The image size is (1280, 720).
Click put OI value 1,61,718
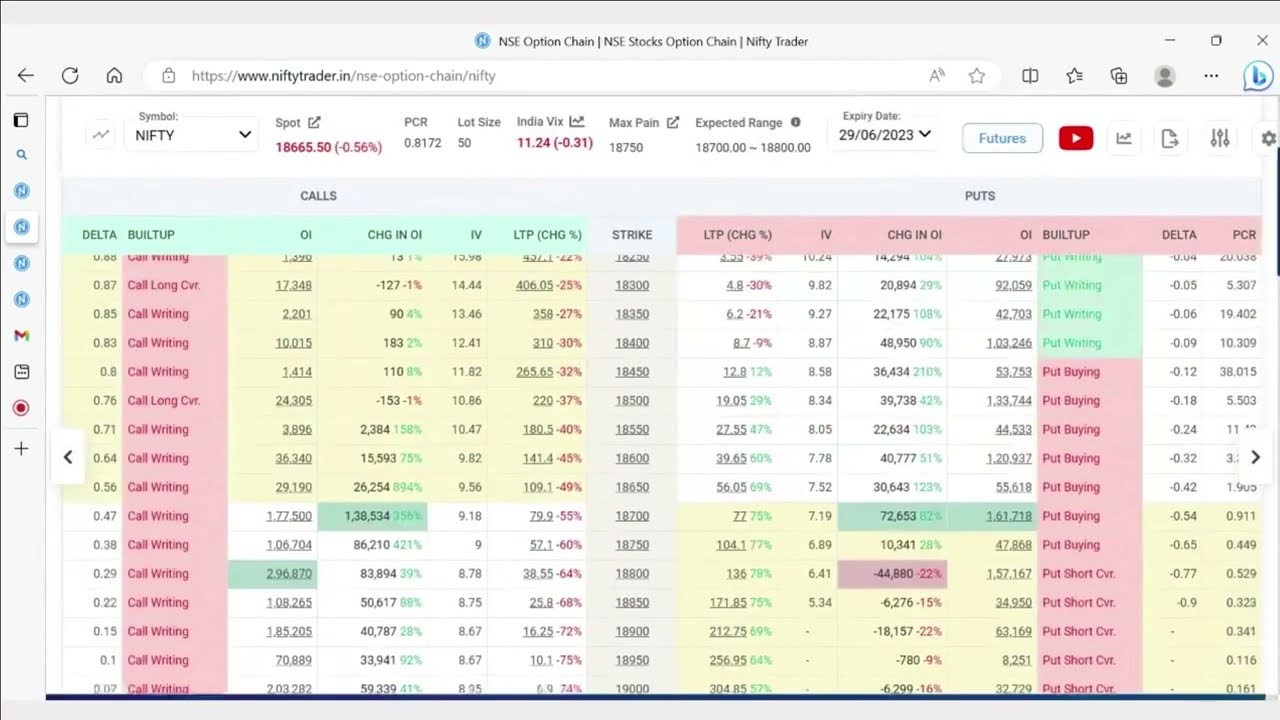tap(1009, 516)
